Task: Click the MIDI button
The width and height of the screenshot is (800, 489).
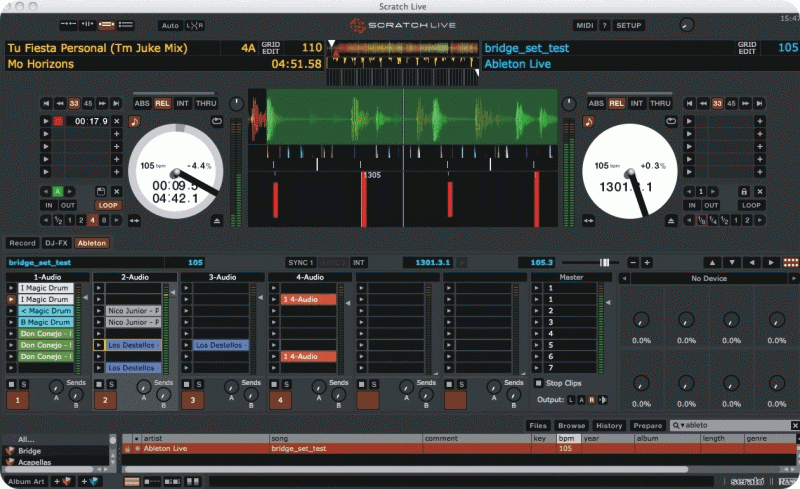Action: coord(585,25)
